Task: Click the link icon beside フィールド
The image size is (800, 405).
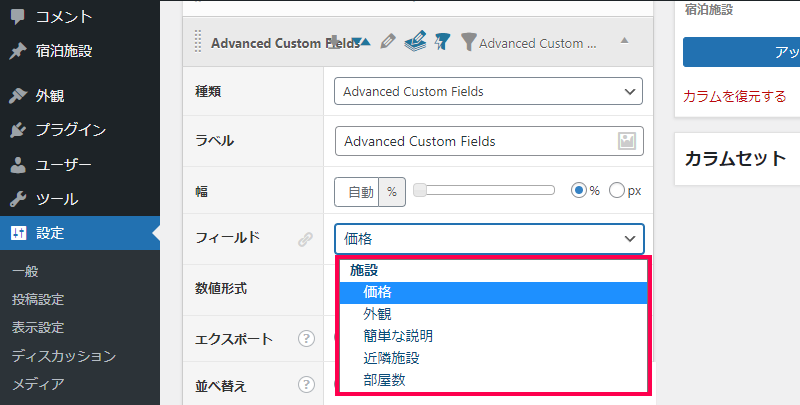Action: [x=305, y=239]
